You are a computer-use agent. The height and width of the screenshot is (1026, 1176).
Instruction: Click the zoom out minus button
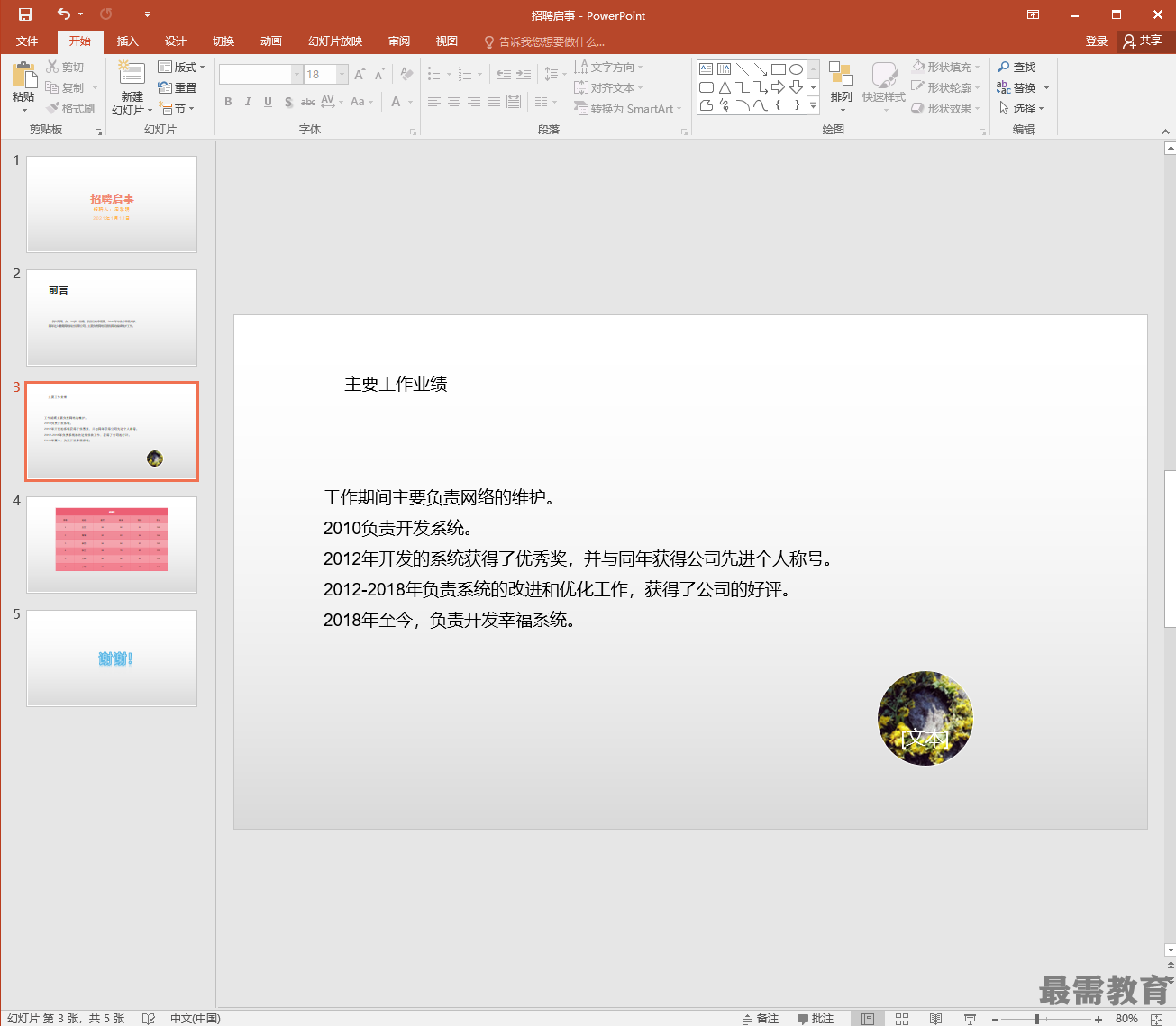pos(995,1019)
